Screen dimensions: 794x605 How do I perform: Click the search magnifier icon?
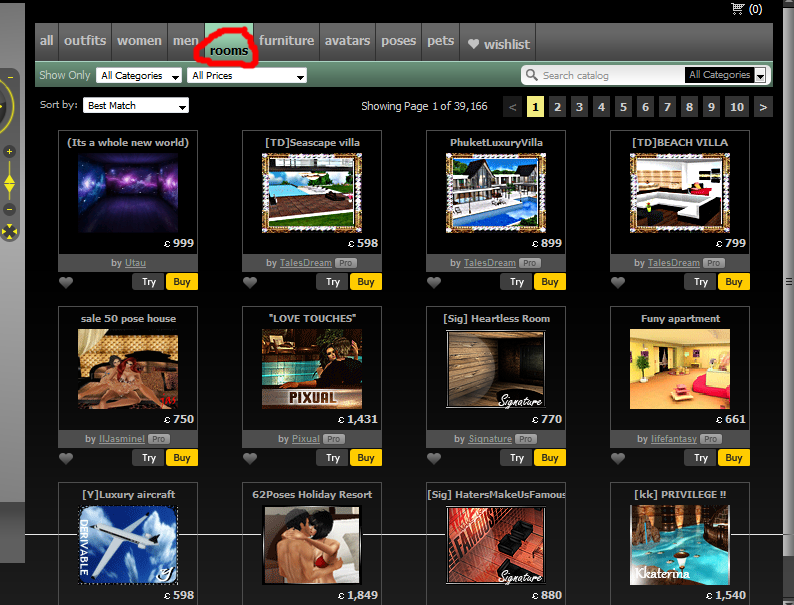click(x=532, y=75)
